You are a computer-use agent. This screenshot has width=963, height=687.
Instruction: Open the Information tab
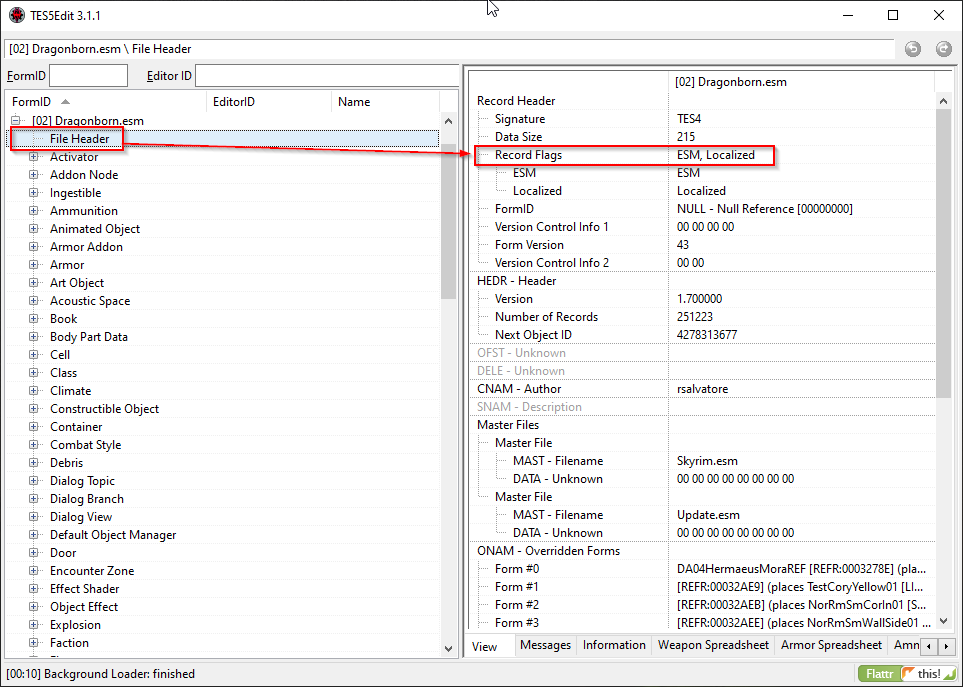pos(614,645)
